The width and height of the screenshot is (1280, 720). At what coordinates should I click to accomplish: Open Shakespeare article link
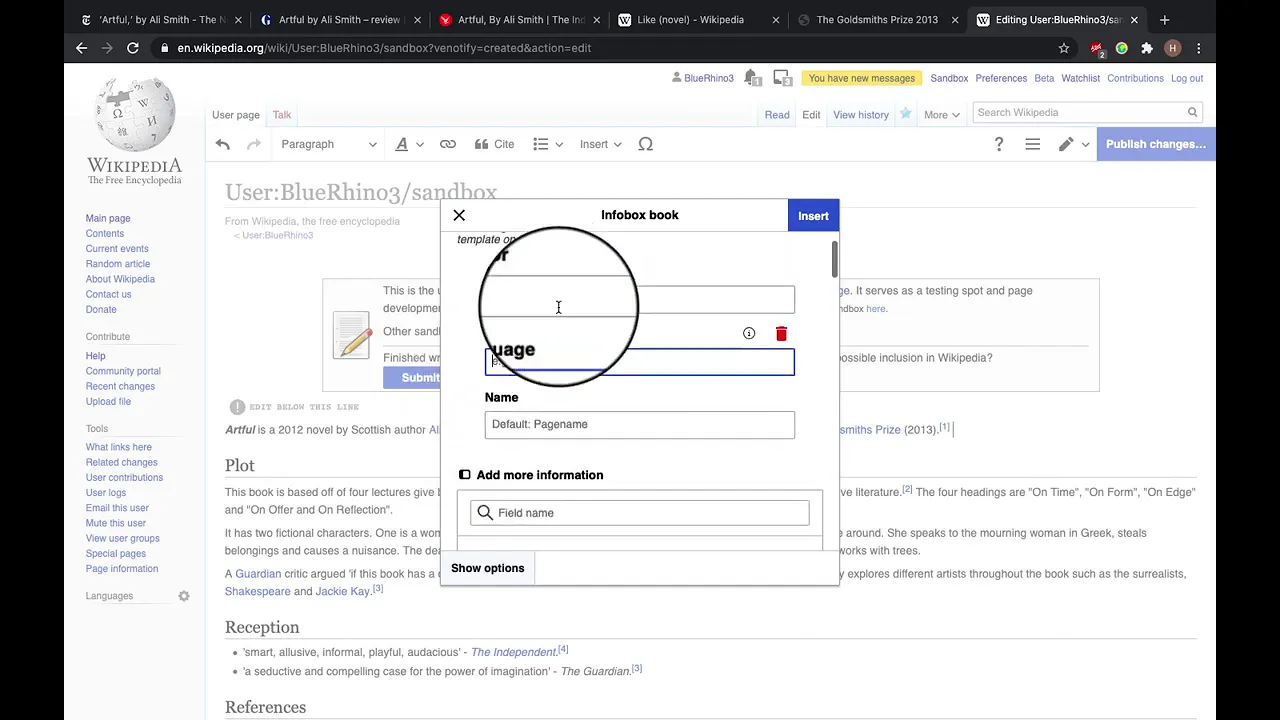coord(257,592)
